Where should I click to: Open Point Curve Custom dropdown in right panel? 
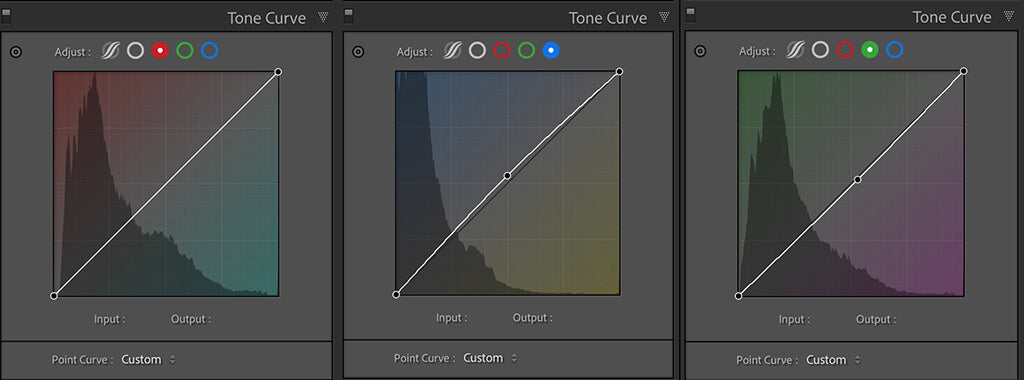coord(833,360)
